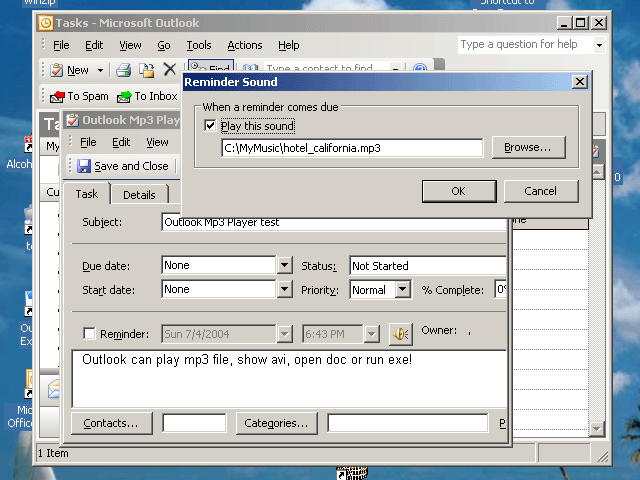Click the sound file path field
This screenshot has width=640, height=480.
click(x=352, y=148)
